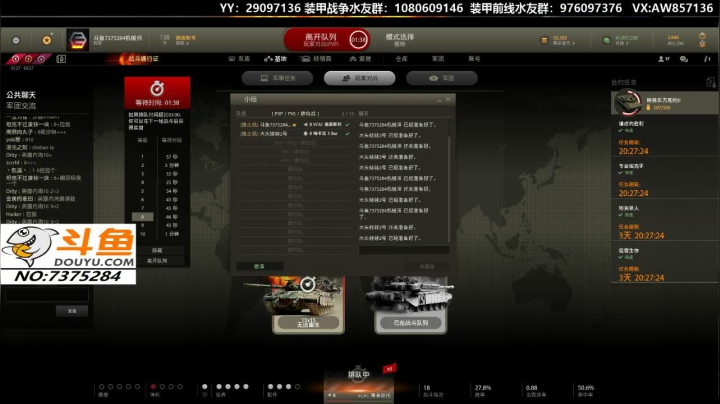Open the player avatar emblem
Image resolution: width=720 pixels, height=404 pixels.
click(x=78, y=40)
